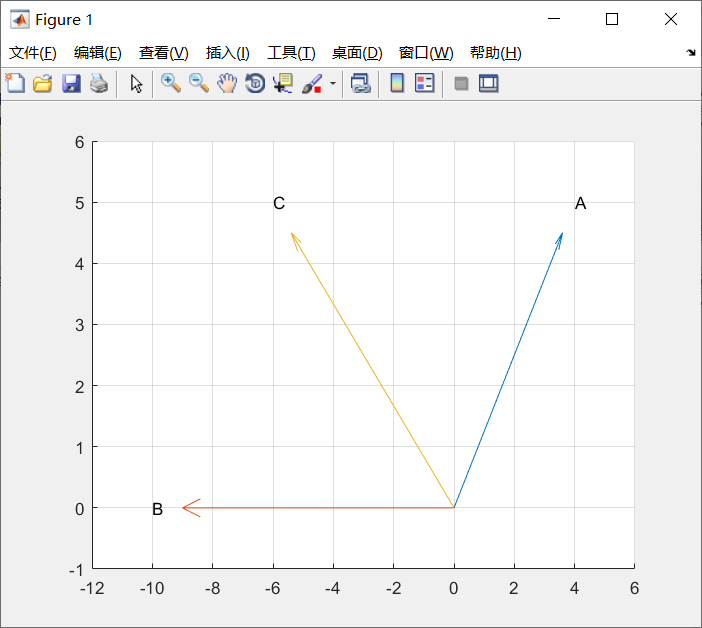Print the figure using the printer icon
The width and height of the screenshot is (702, 628).
pos(99,84)
